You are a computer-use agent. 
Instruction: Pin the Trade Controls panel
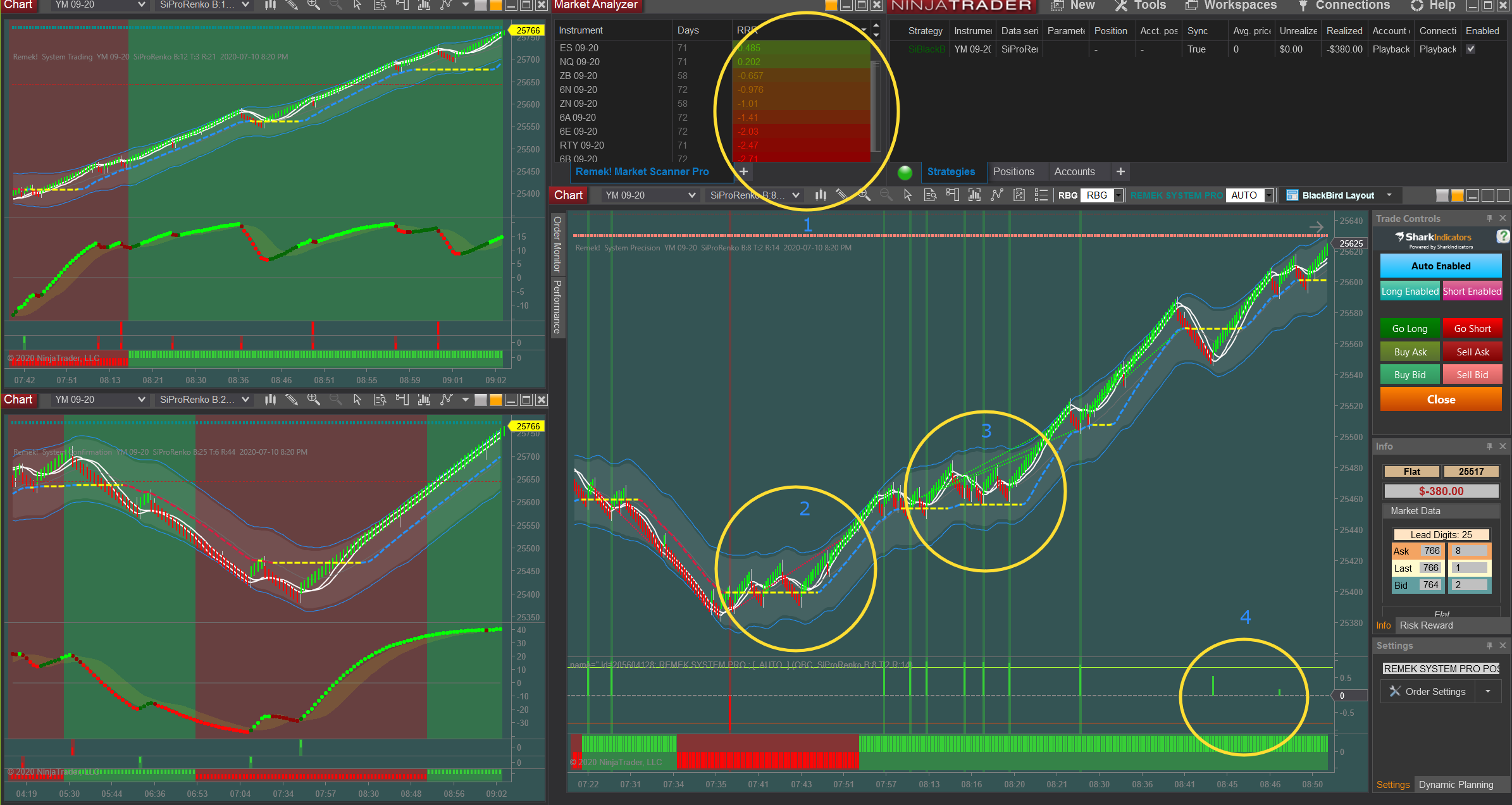click(1489, 218)
